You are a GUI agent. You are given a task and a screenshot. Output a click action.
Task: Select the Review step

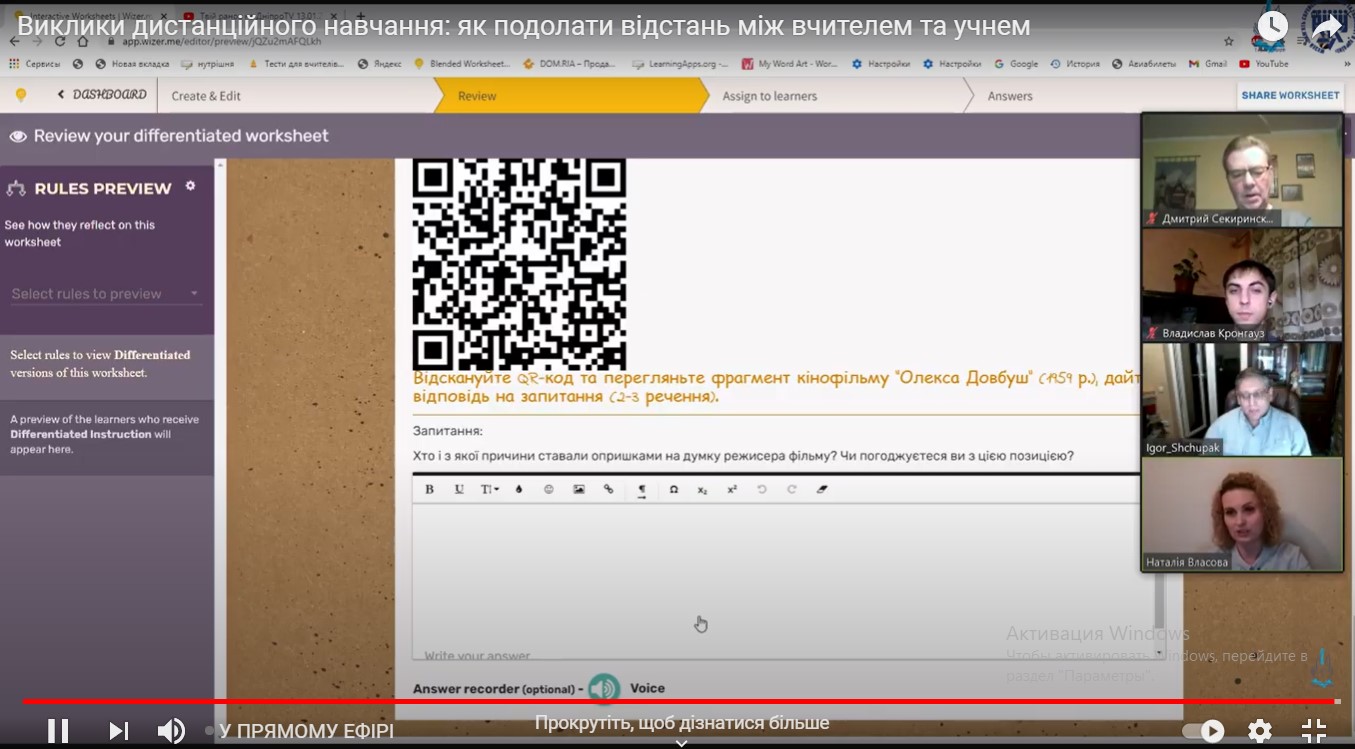(x=477, y=96)
